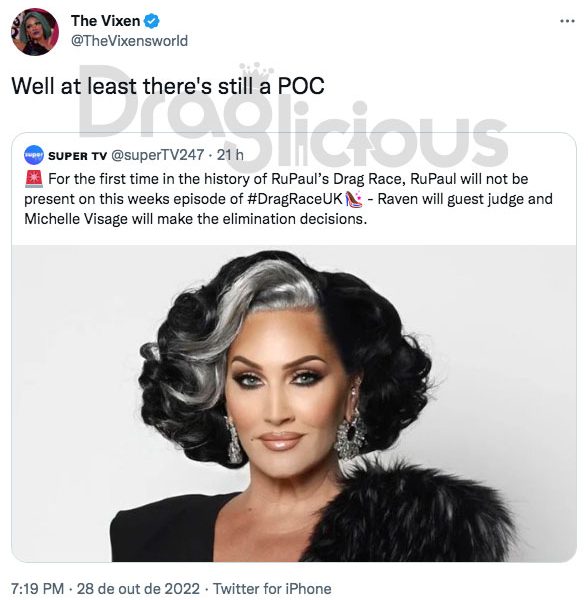The height and width of the screenshot is (600, 588).
Task: Open the quoted tweet body text
Action: click(288, 199)
